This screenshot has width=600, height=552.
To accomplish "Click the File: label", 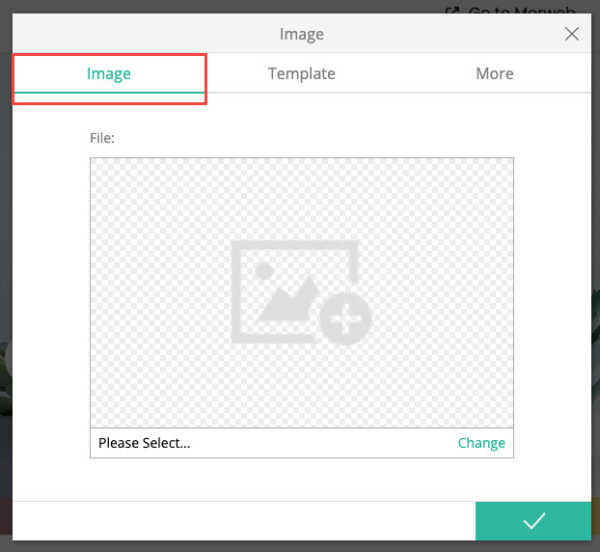I will (102, 138).
